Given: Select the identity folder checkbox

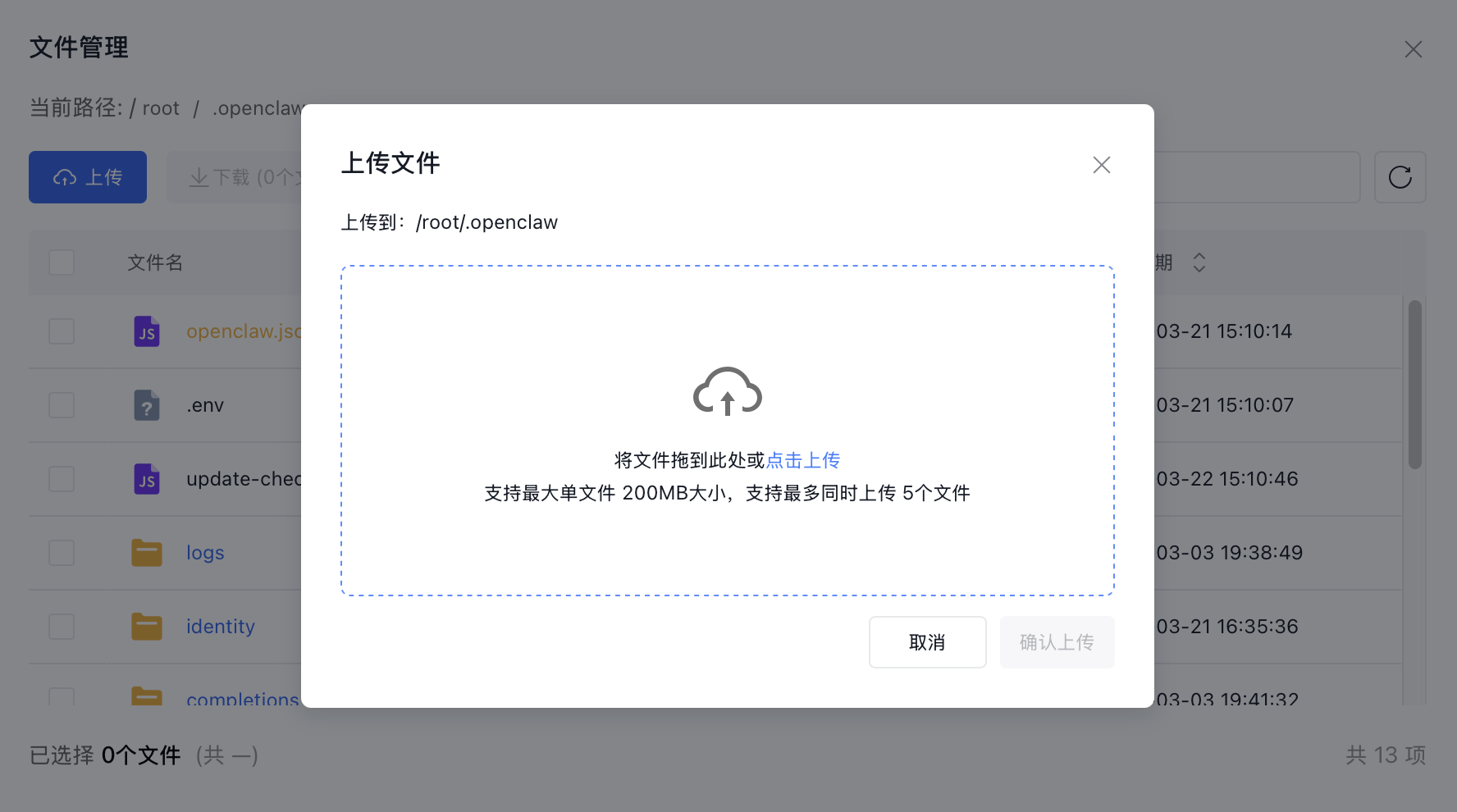Looking at the screenshot, I should tap(62, 627).
